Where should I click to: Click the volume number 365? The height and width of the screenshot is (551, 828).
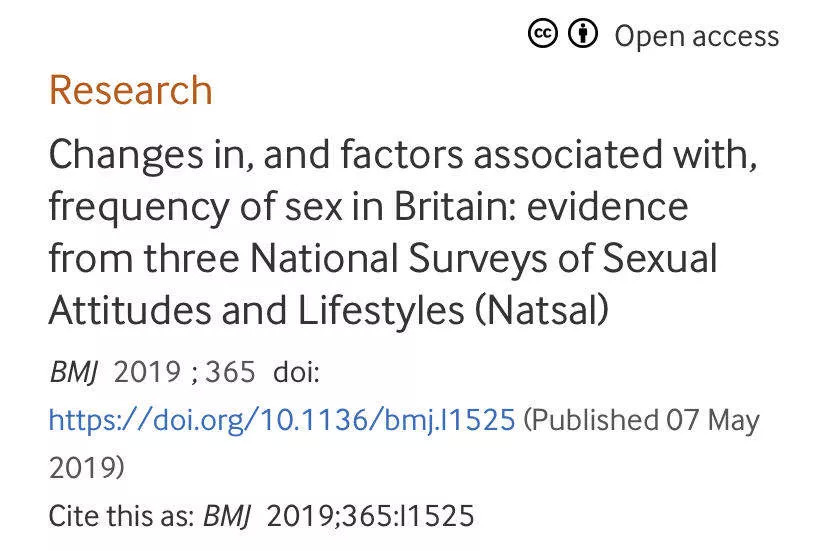pyautogui.click(x=230, y=371)
